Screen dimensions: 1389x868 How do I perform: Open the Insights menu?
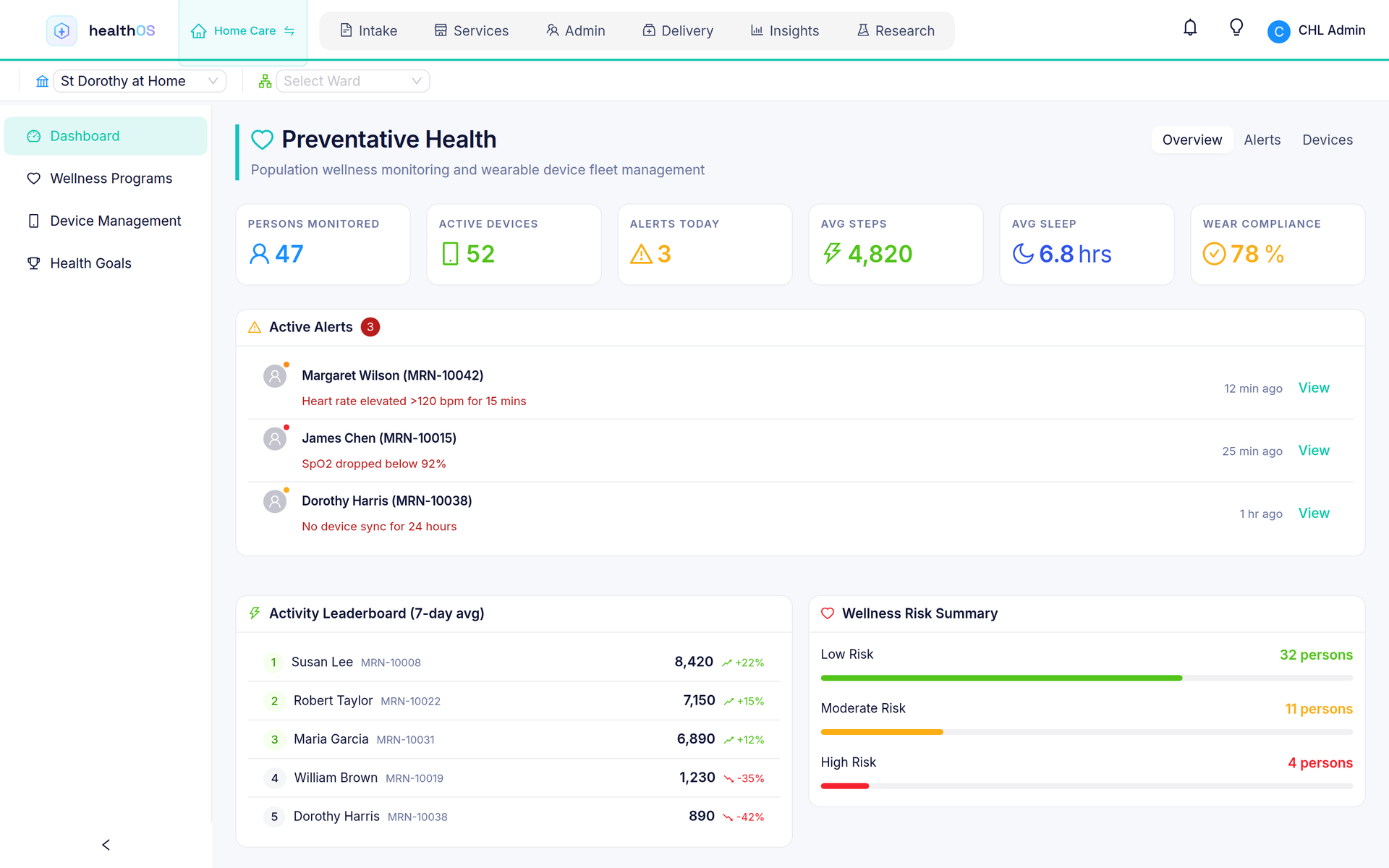(785, 31)
